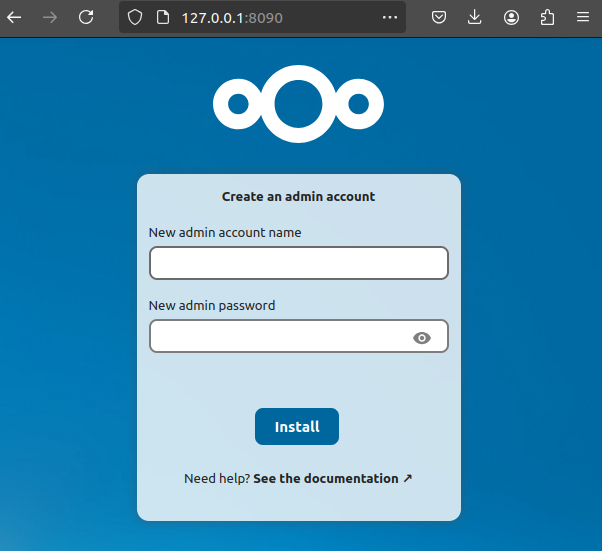
Task: Open the downloads panel
Action: pos(475,17)
